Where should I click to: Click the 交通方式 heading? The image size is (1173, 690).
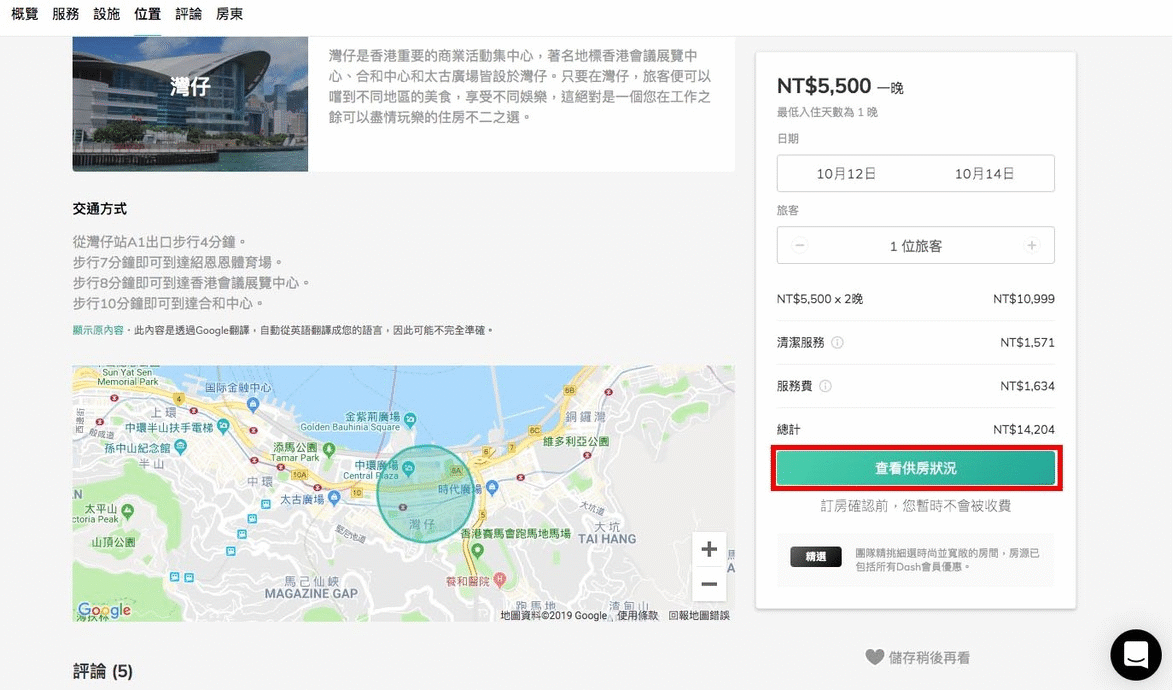(99, 209)
